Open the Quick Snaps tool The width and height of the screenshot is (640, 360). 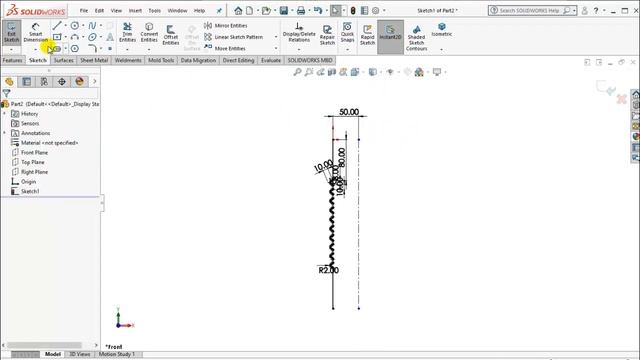(347, 32)
